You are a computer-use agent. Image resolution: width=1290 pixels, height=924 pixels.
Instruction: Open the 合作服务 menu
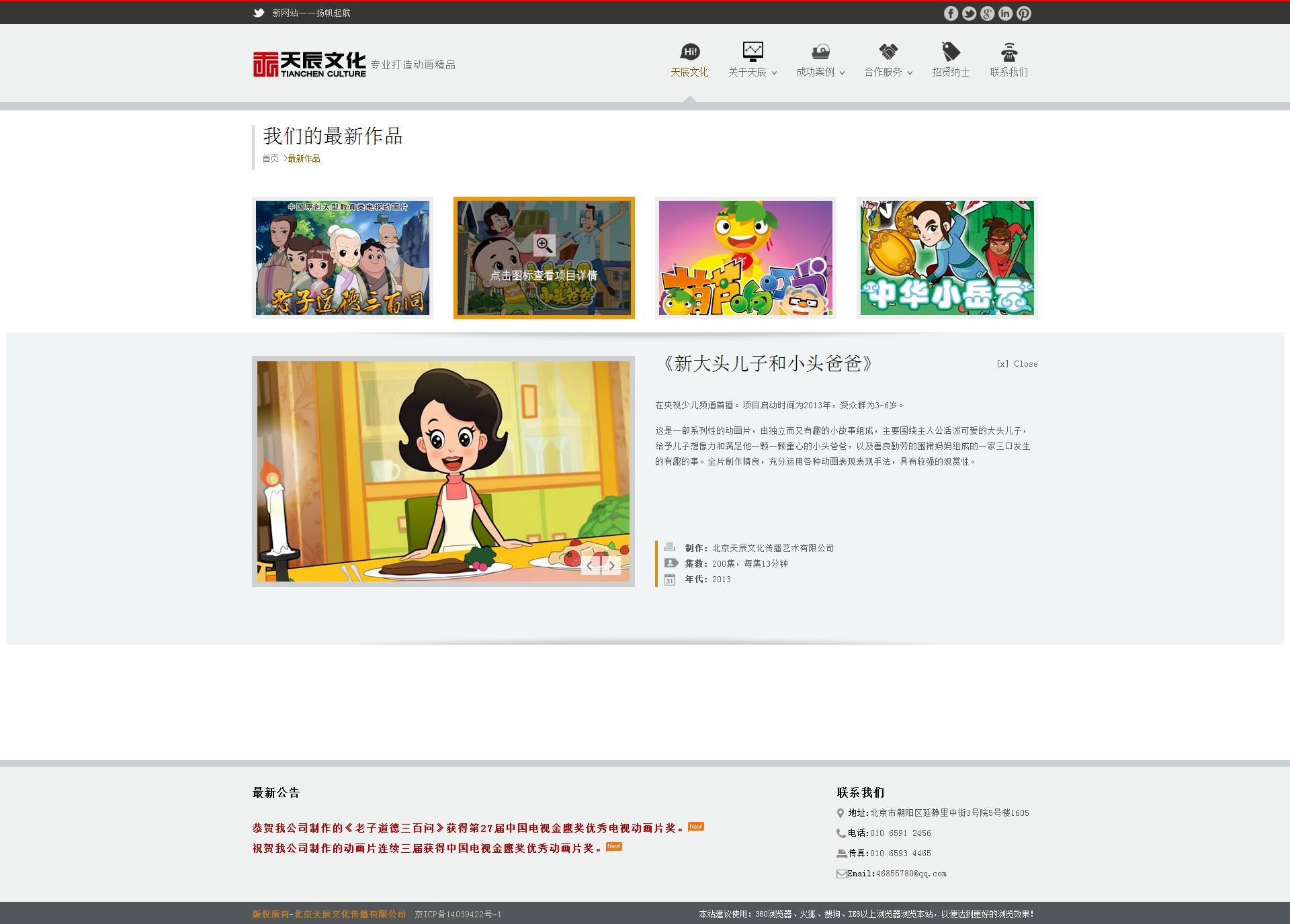click(x=883, y=72)
